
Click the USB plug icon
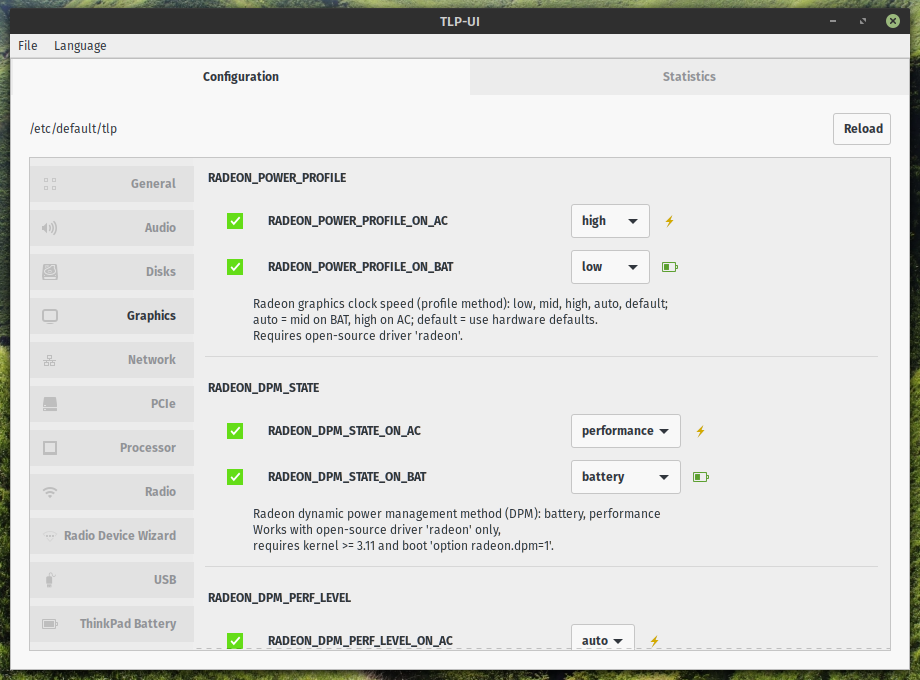click(50, 580)
